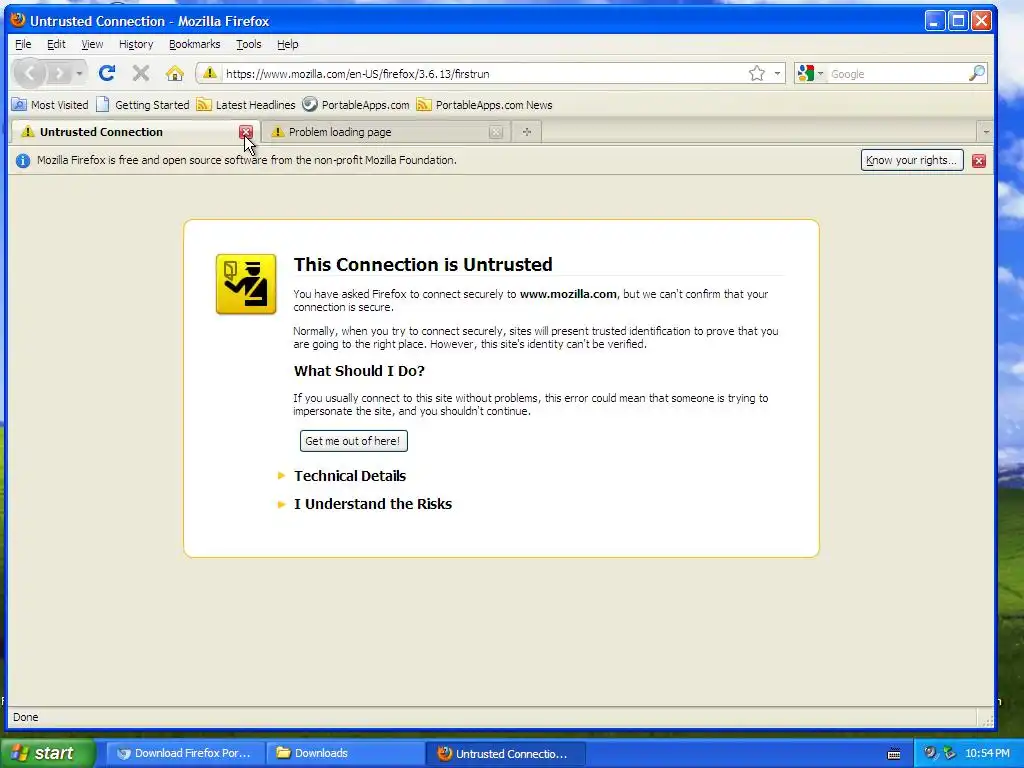The height and width of the screenshot is (768, 1024).
Task: Click the yellow security officer warning icon
Action: pos(246,284)
